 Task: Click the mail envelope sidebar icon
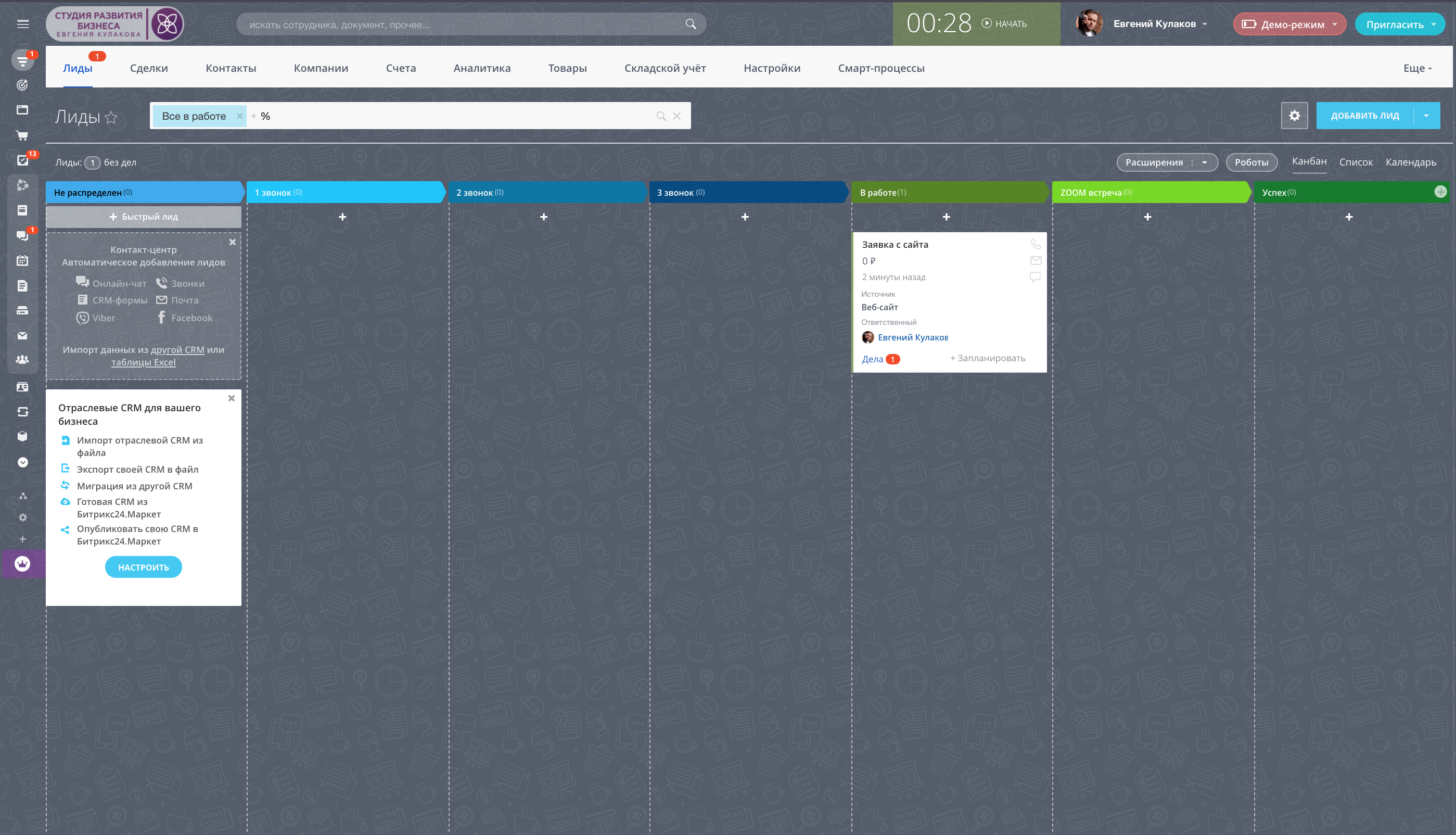coord(22,335)
